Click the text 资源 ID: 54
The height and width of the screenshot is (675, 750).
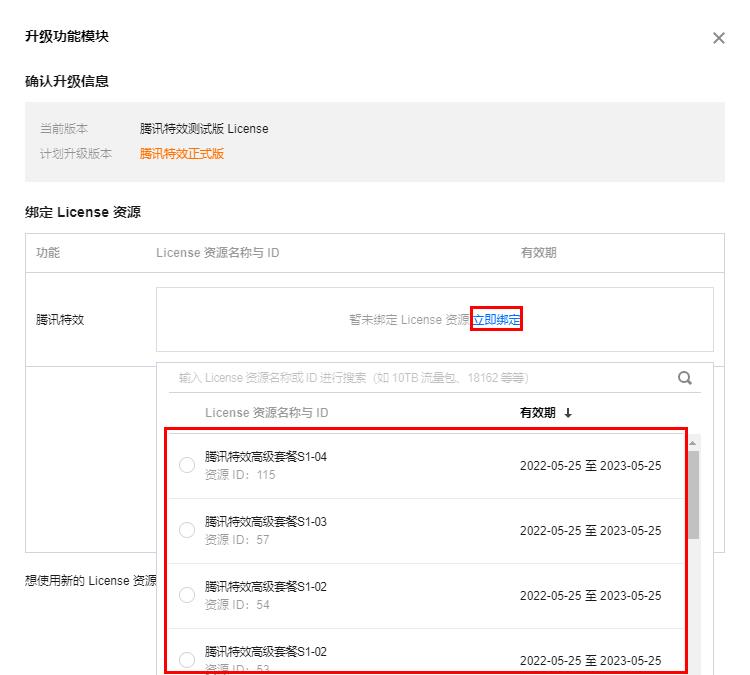[237, 605]
